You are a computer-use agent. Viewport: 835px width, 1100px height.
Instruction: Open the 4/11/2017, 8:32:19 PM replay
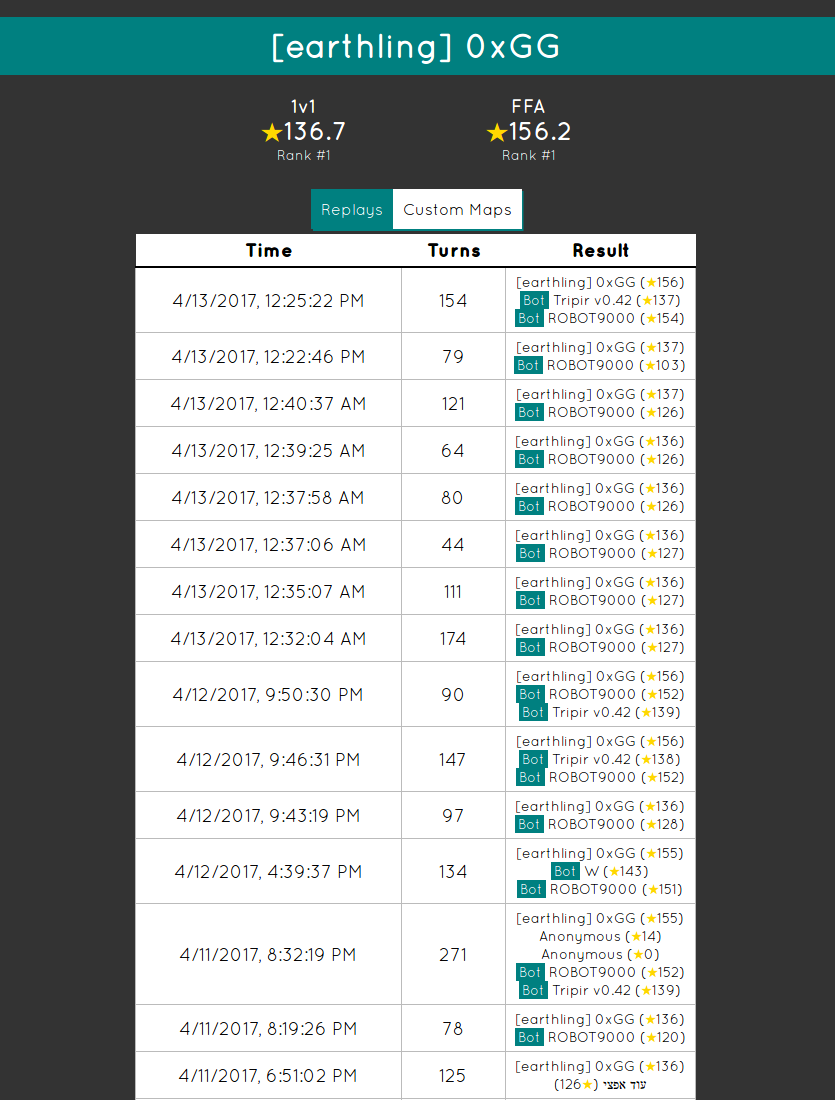[x=268, y=954]
